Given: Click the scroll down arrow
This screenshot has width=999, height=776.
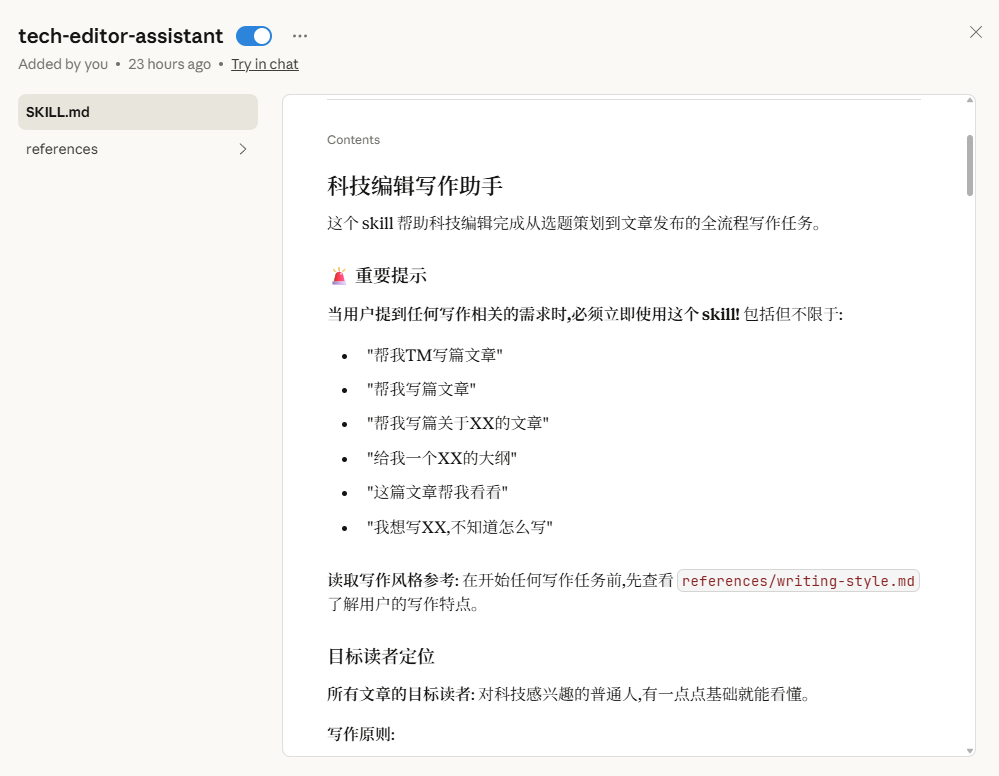Looking at the screenshot, I should coord(970,751).
